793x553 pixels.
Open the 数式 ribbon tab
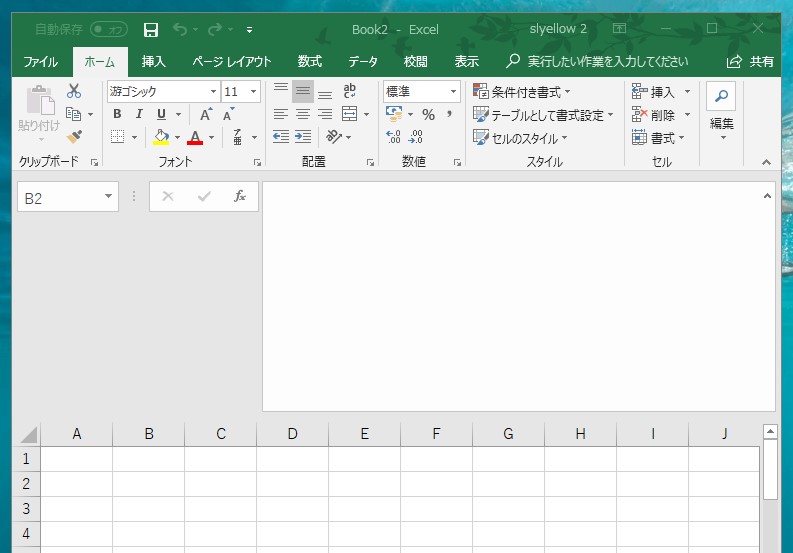pyautogui.click(x=310, y=61)
